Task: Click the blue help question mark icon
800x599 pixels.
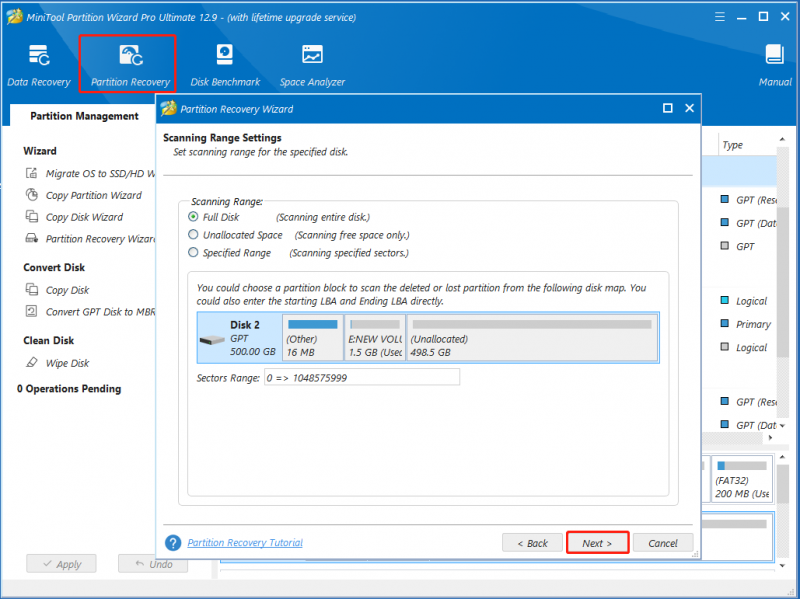Action: click(x=173, y=543)
